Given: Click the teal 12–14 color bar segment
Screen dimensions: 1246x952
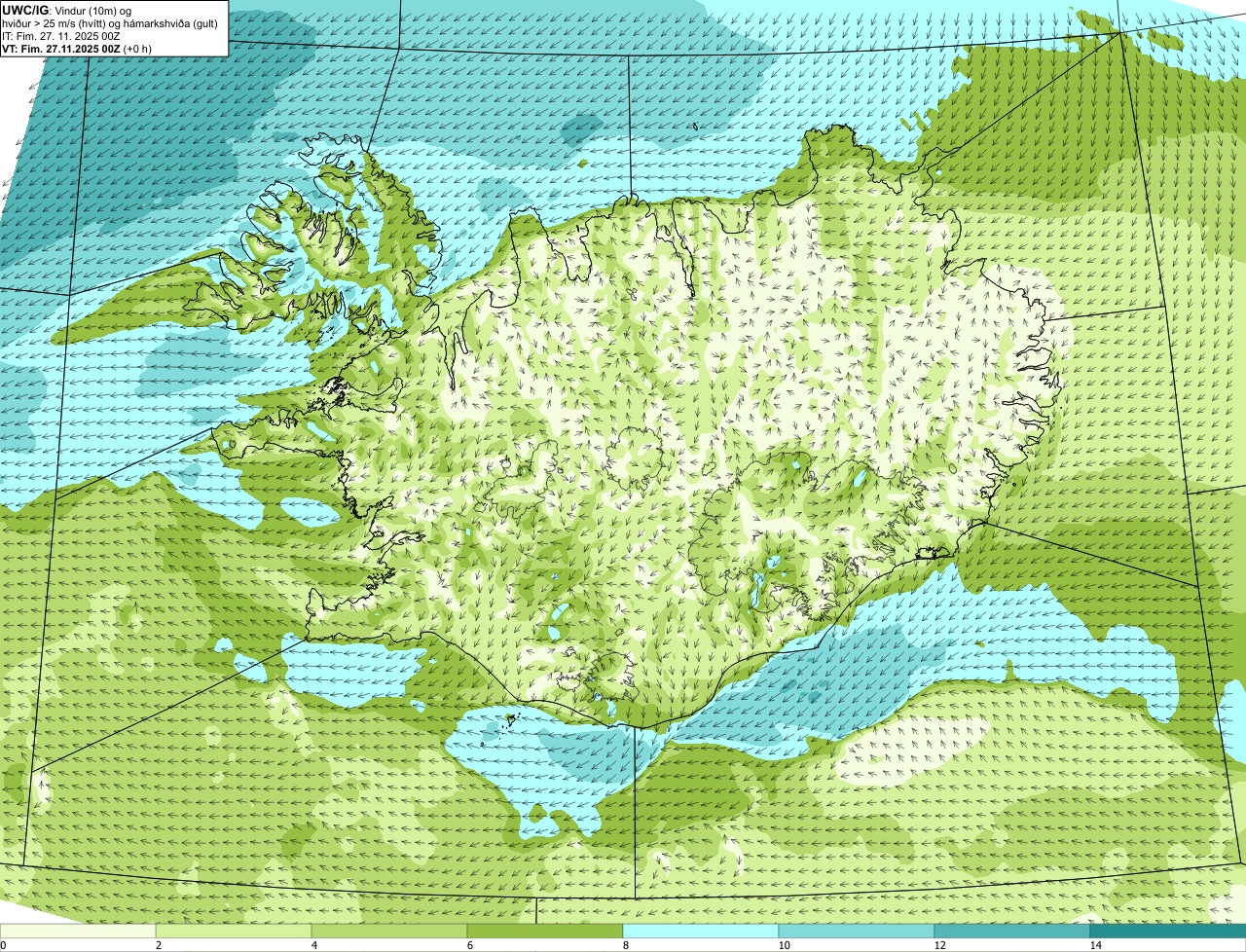Looking at the screenshot, I should (x=1012, y=932).
